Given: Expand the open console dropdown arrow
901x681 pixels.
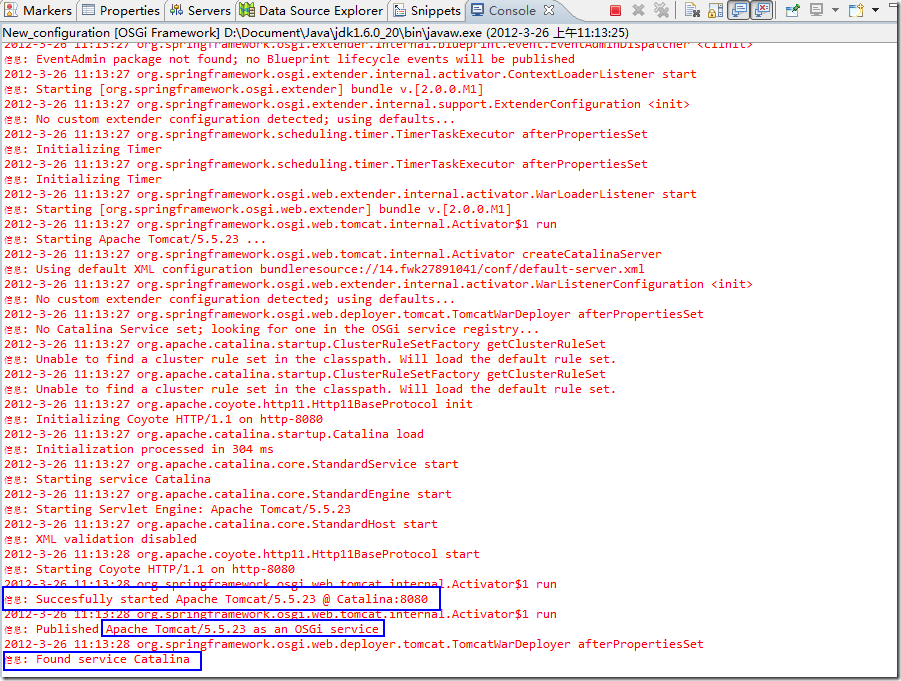Looking at the screenshot, I should pyautogui.click(x=875, y=10).
